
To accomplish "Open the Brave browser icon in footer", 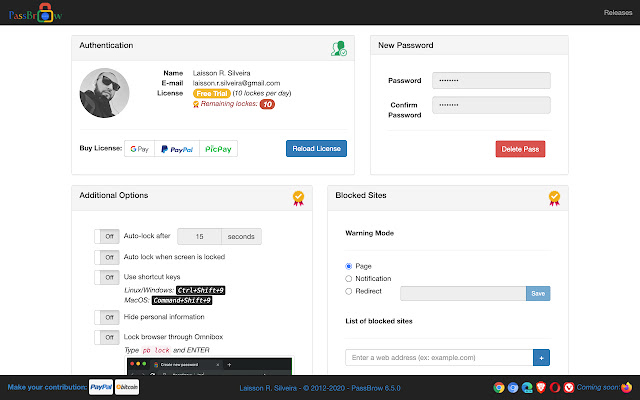I will coord(541,386).
